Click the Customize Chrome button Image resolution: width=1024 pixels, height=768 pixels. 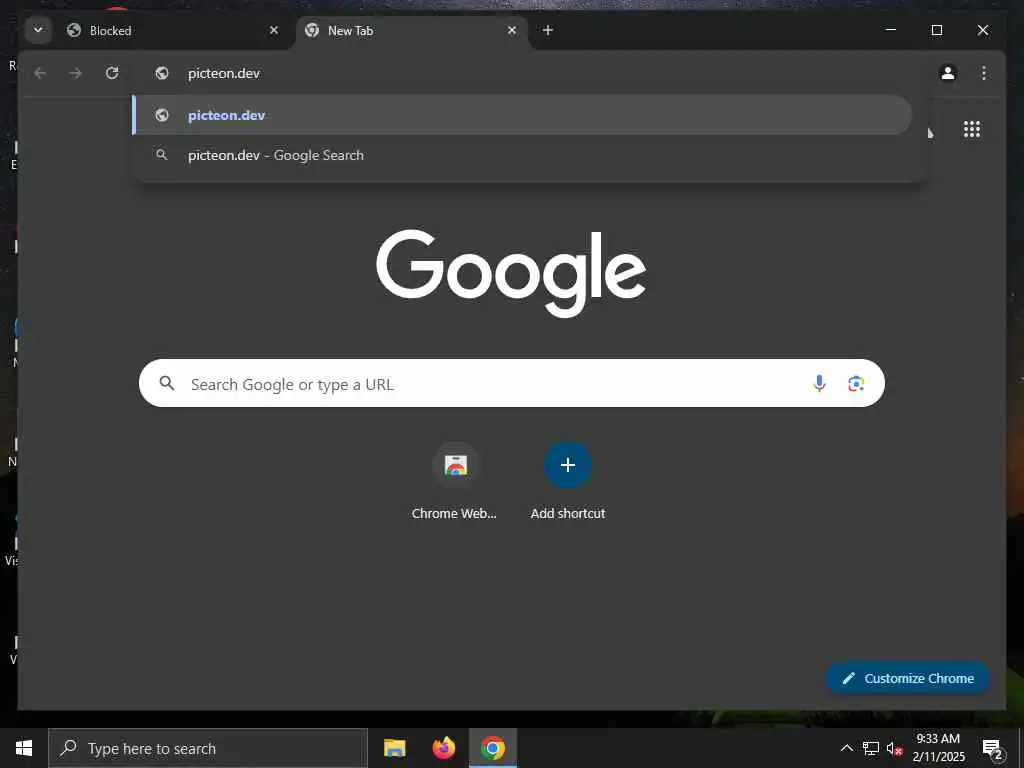pyautogui.click(x=908, y=679)
